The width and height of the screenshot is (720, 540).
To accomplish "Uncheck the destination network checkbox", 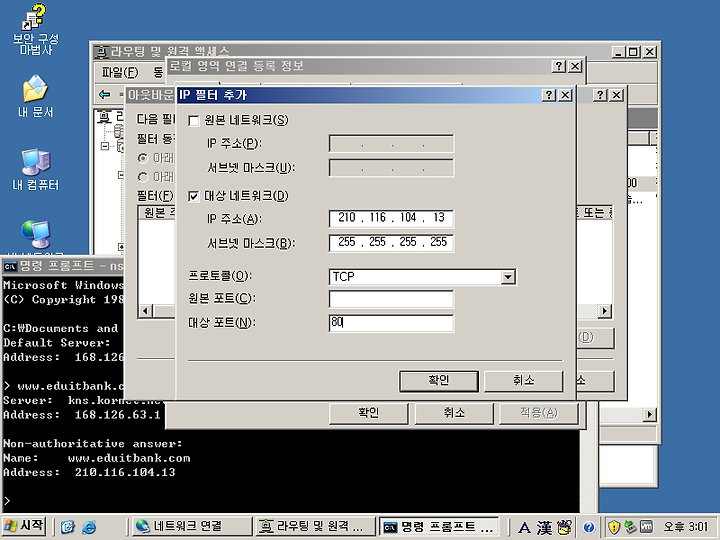I will (194, 197).
